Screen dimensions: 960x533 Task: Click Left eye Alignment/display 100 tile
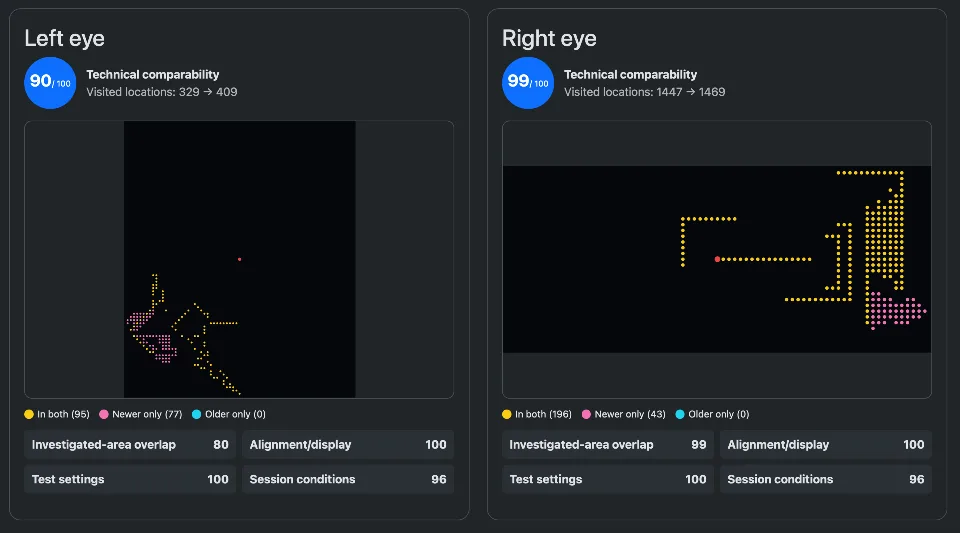click(348, 445)
